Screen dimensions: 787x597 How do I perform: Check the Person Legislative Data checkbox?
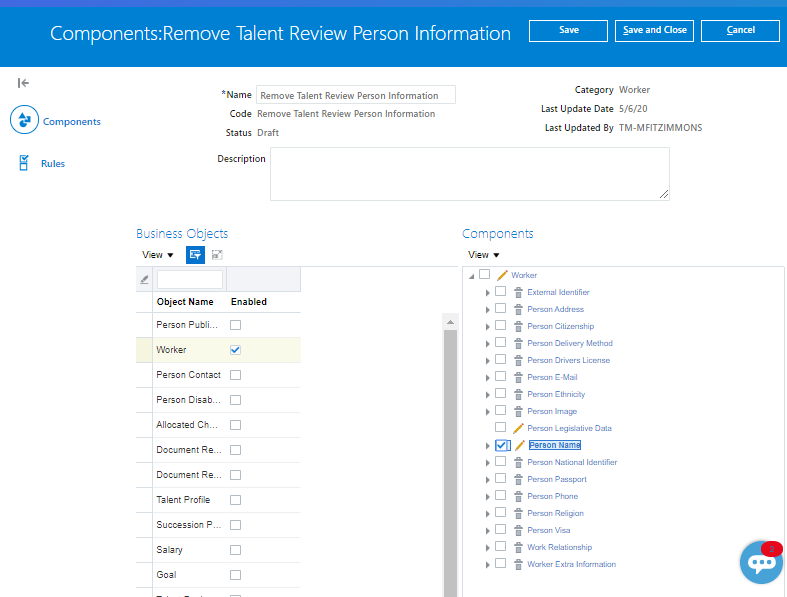[x=500, y=427]
